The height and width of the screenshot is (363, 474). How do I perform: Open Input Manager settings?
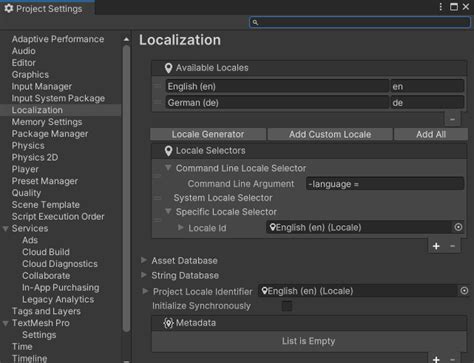tap(42, 87)
